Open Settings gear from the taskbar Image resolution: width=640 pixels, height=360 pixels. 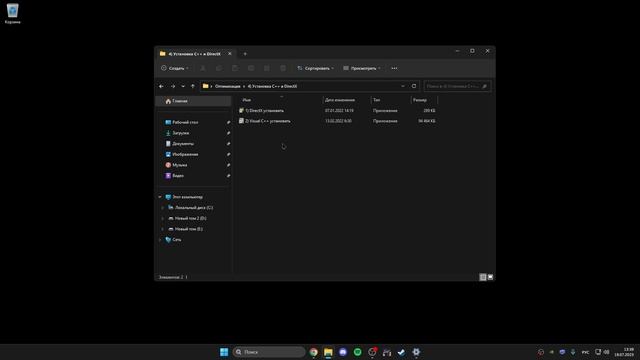(416, 352)
